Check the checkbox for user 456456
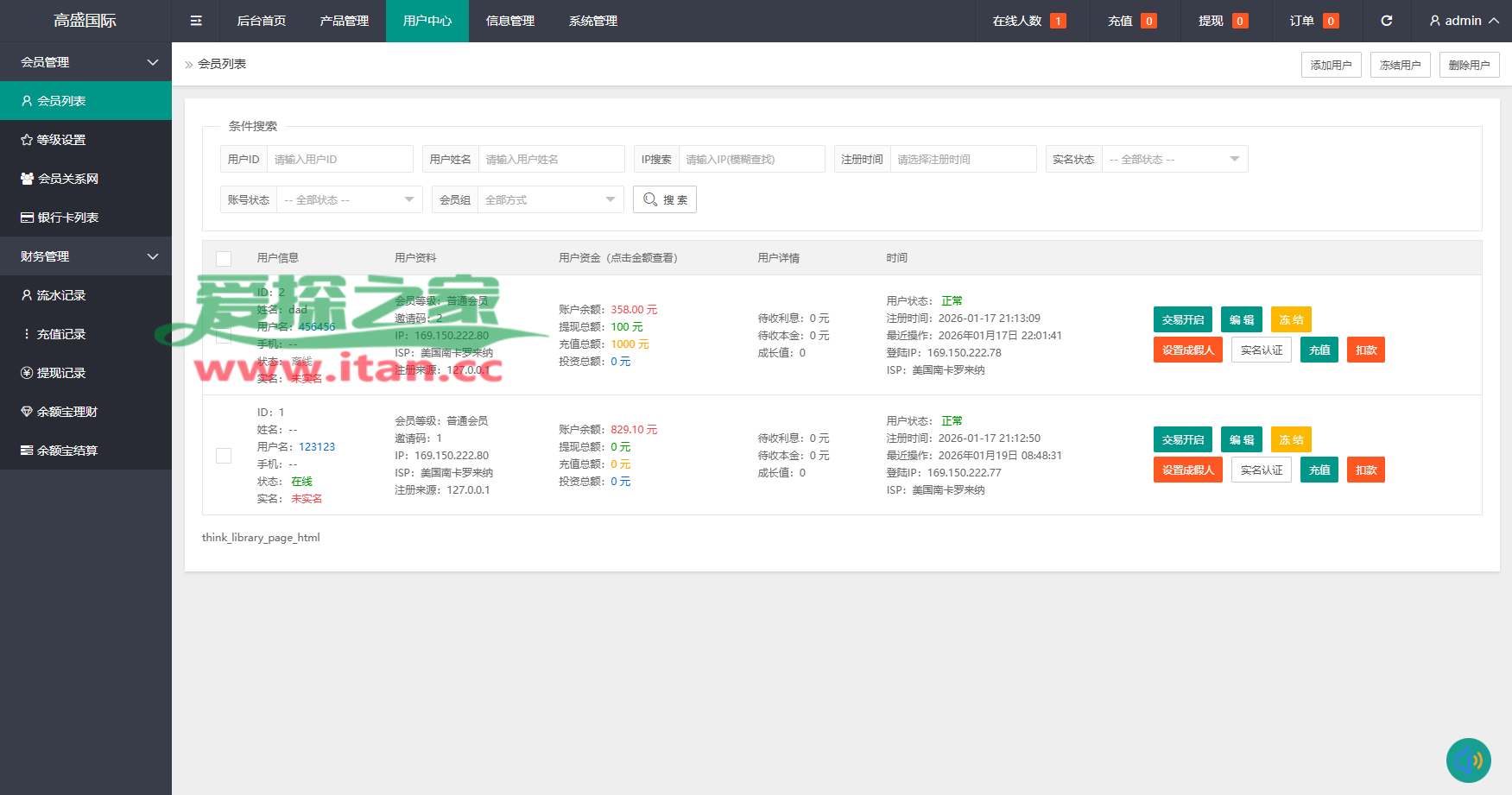 click(x=224, y=336)
